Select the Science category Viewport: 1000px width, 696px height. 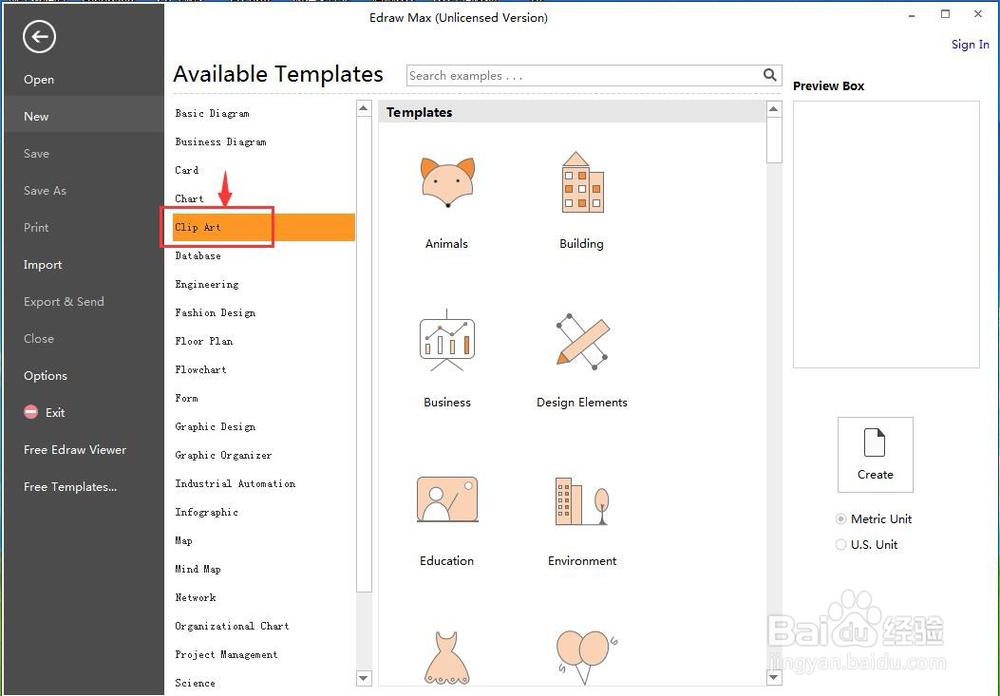195,683
